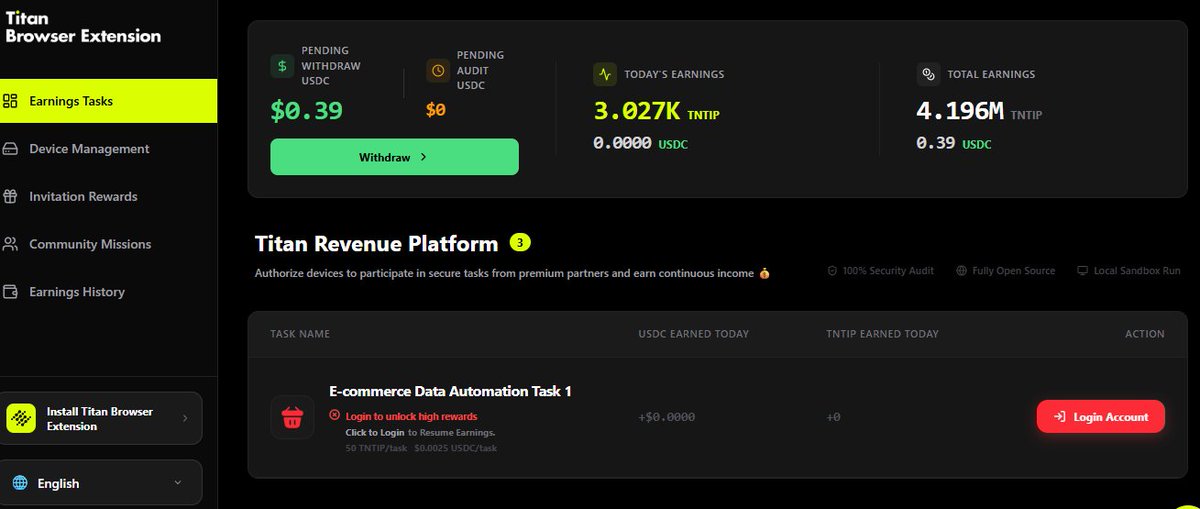1200x509 pixels.
Task: Click the Login to unlock high rewards text
Action: (411, 416)
